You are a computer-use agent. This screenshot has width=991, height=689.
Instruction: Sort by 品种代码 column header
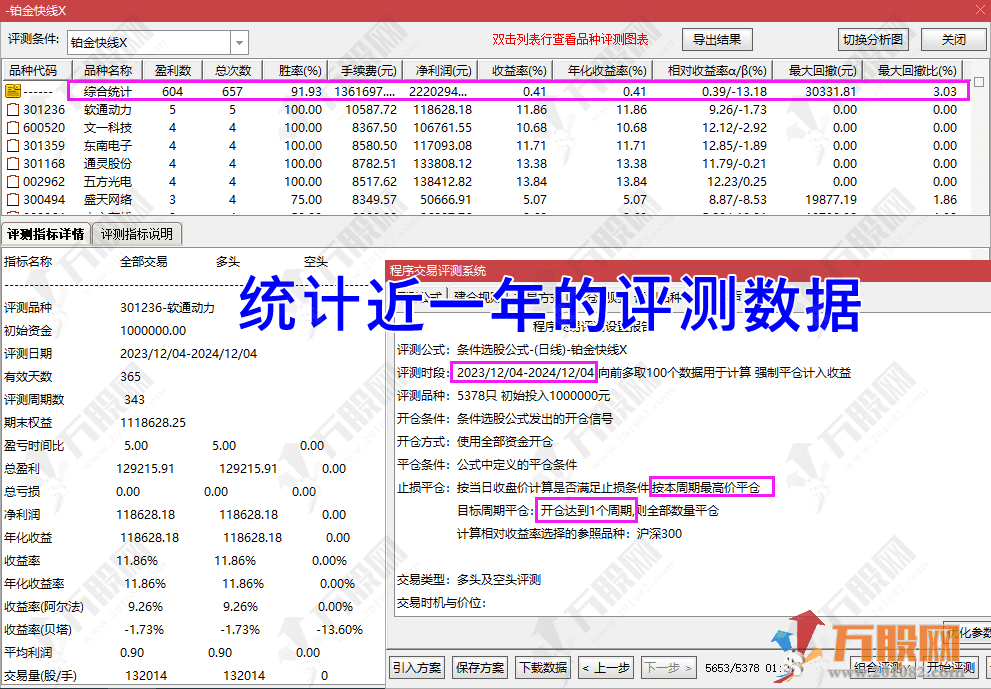(x=37, y=70)
